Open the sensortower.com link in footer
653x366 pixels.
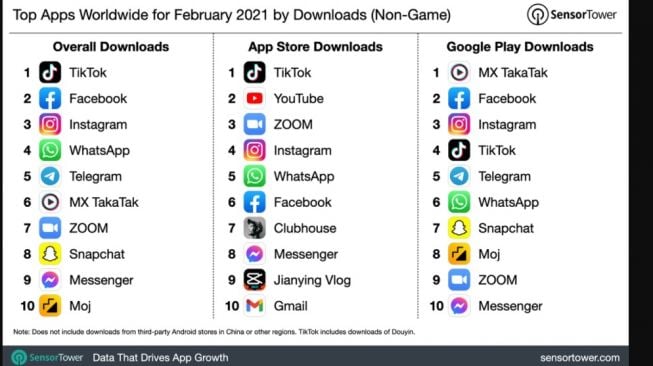pyautogui.click(x=580, y=358)
